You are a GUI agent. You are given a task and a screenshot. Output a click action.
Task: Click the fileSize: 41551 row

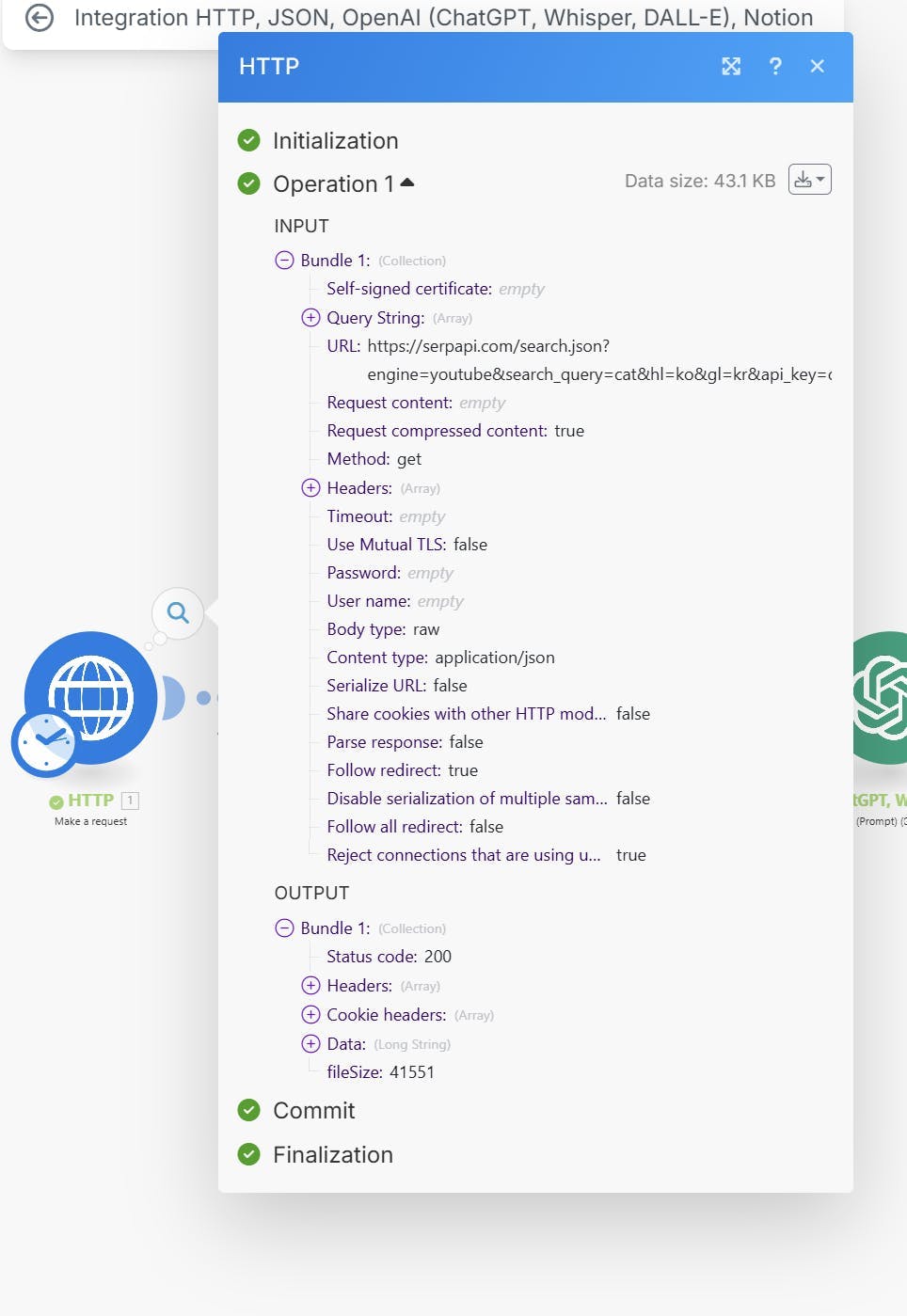[x=380, y=1072]
